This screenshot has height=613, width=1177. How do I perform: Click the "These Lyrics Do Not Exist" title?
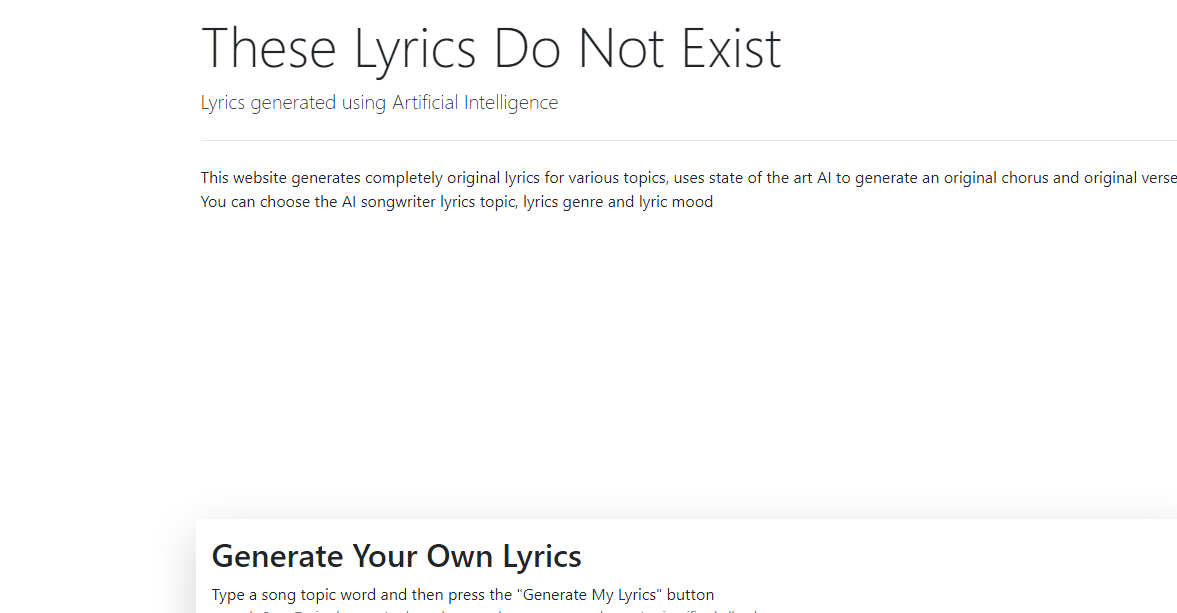click(491, 49)
